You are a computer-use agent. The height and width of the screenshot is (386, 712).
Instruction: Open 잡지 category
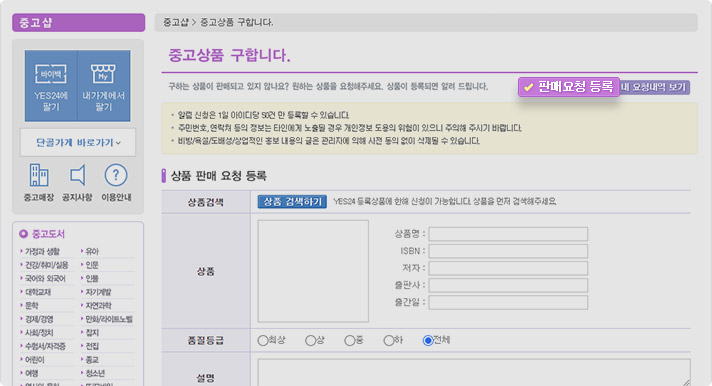(92, 332)
